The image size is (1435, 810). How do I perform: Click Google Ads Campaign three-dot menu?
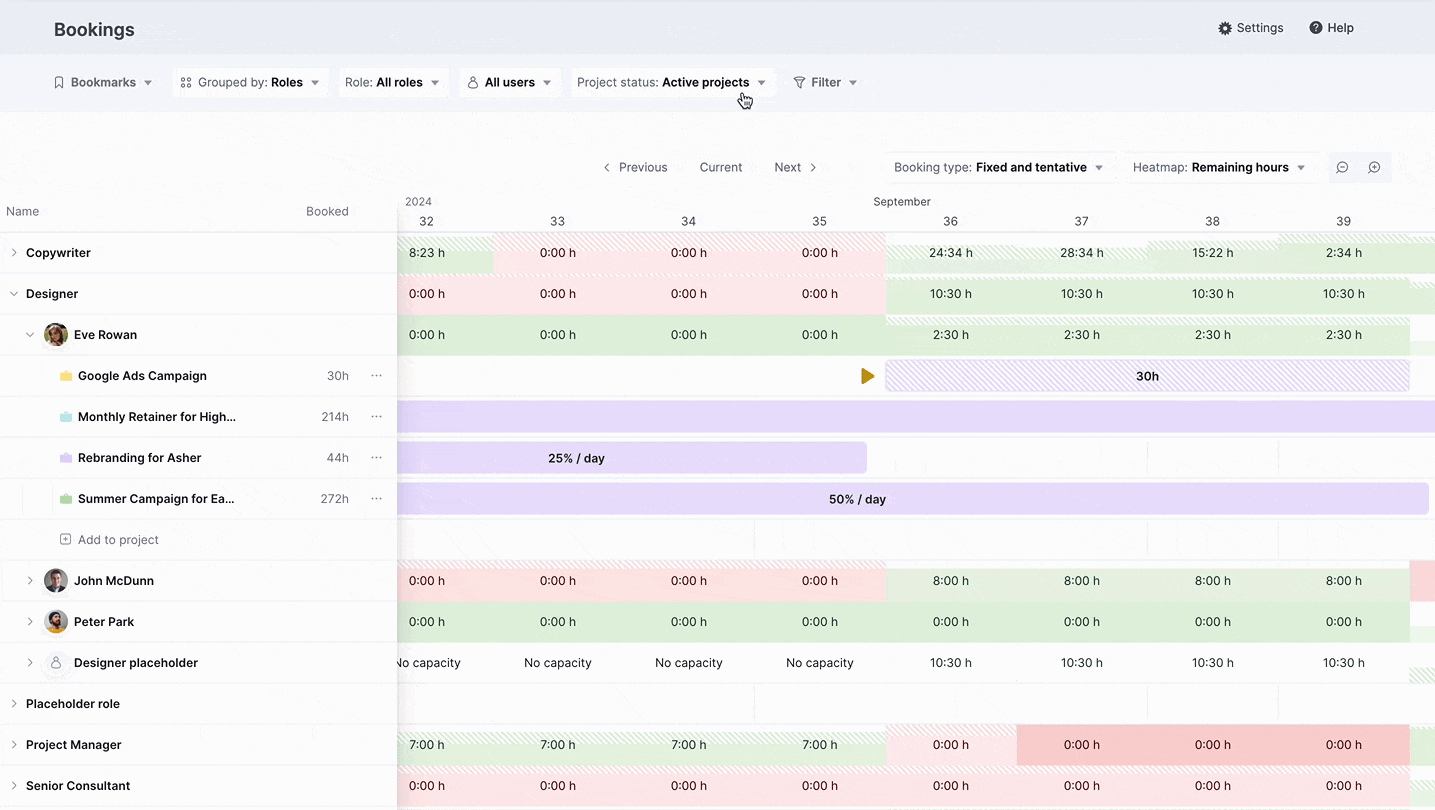[376, 376]
